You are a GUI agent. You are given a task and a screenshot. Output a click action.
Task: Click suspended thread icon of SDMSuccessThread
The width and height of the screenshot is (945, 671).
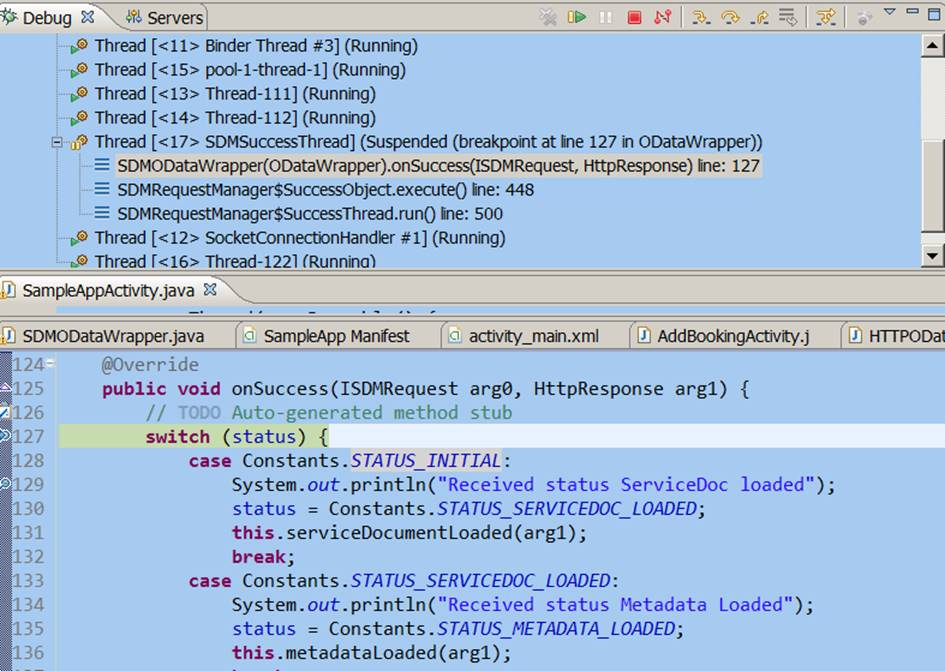(x=80, y=143)
